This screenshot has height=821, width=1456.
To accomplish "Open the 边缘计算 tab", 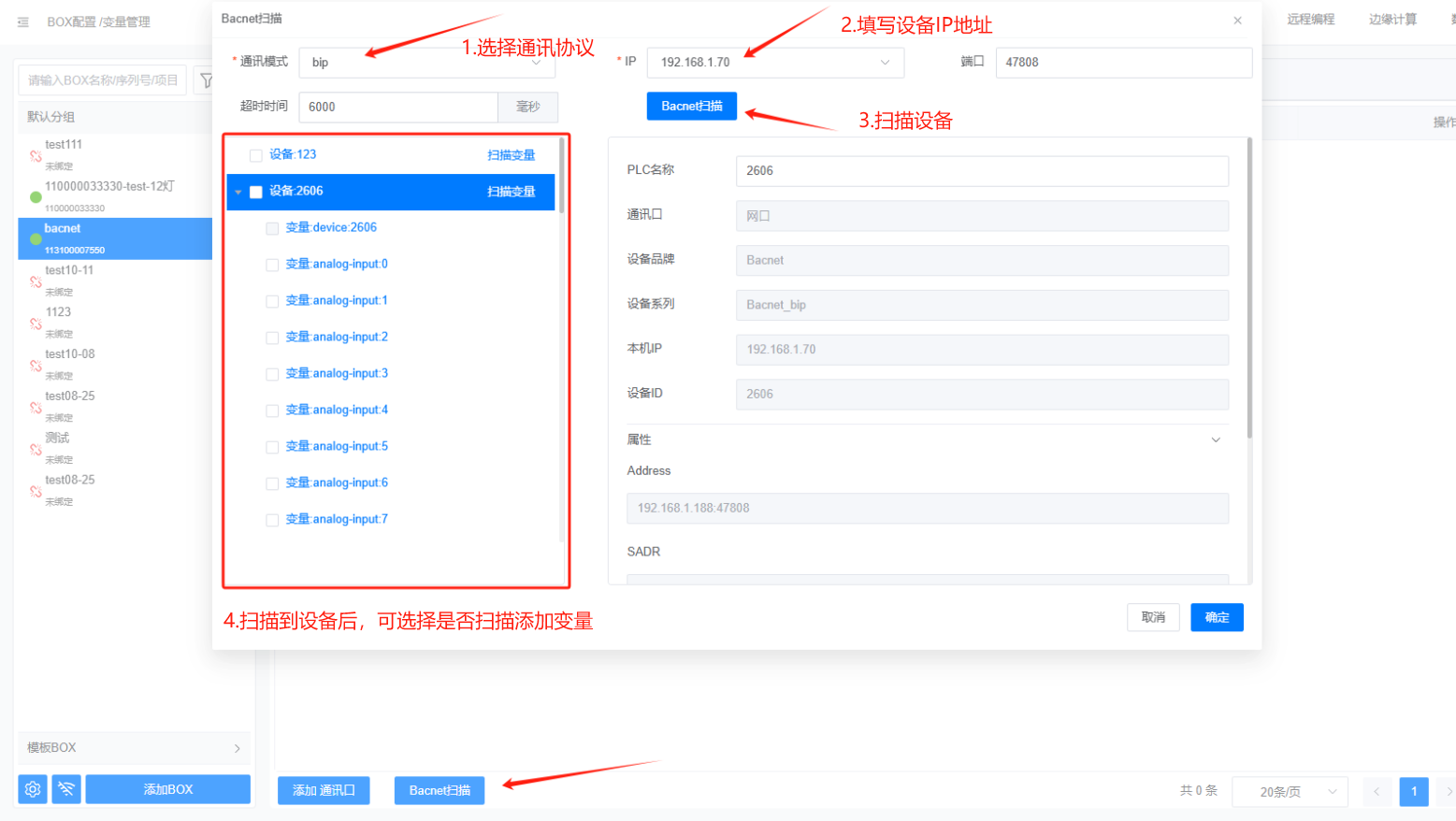I will click(1391, 20).
